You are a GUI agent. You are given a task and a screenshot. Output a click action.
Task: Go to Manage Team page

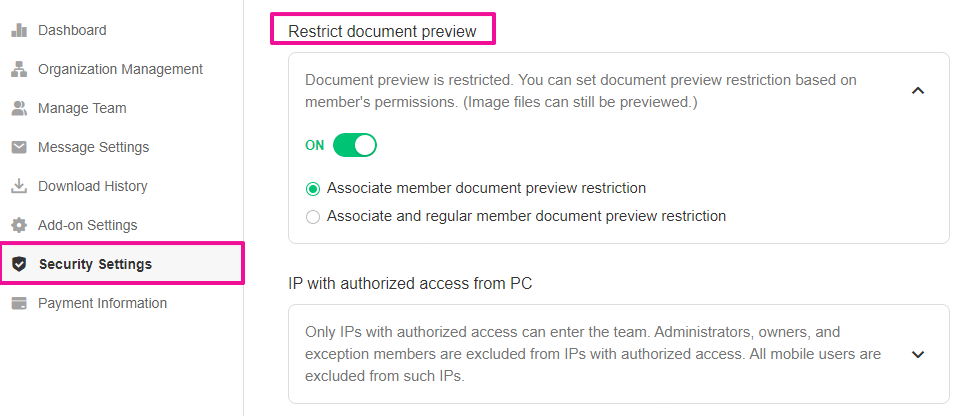point(82,108)
